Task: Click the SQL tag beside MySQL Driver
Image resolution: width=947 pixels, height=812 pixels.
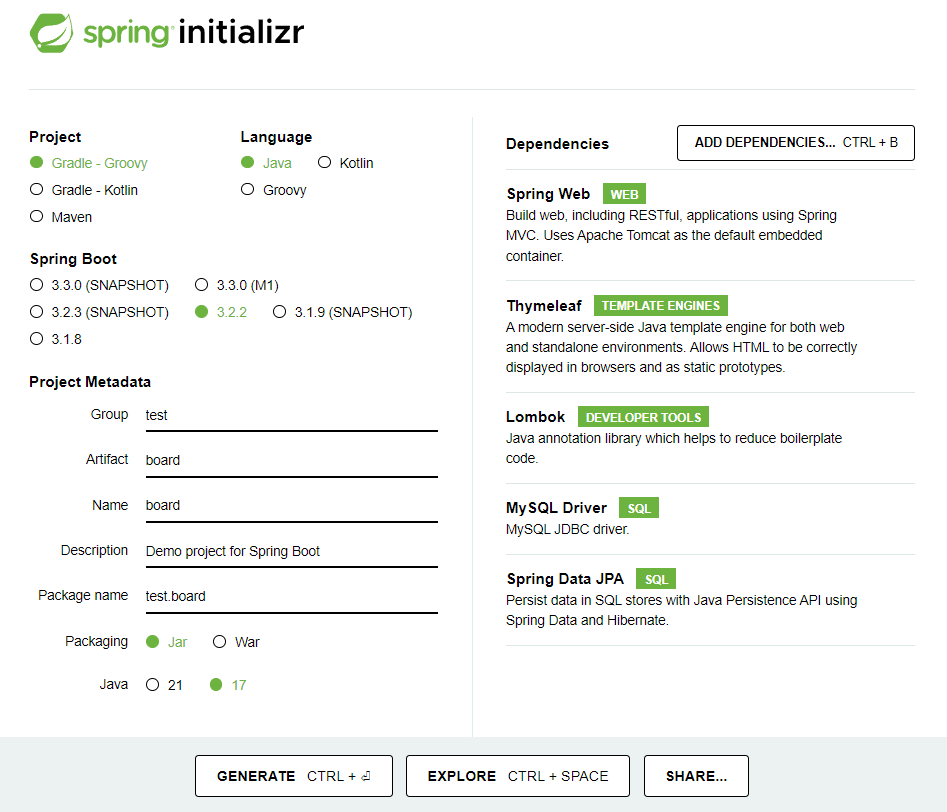Action: click(638, 508)
